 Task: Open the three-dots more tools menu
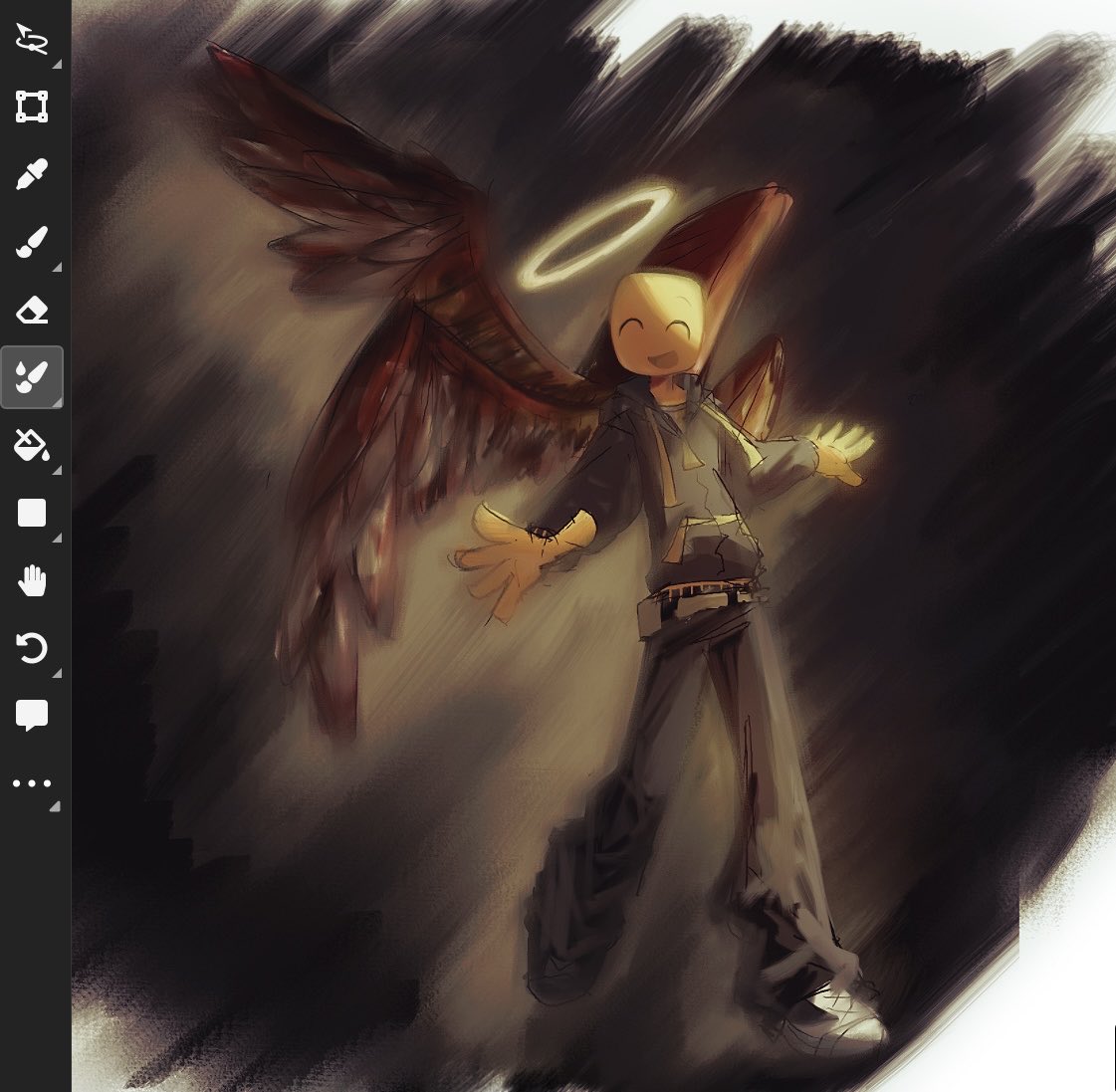[32, 783]
